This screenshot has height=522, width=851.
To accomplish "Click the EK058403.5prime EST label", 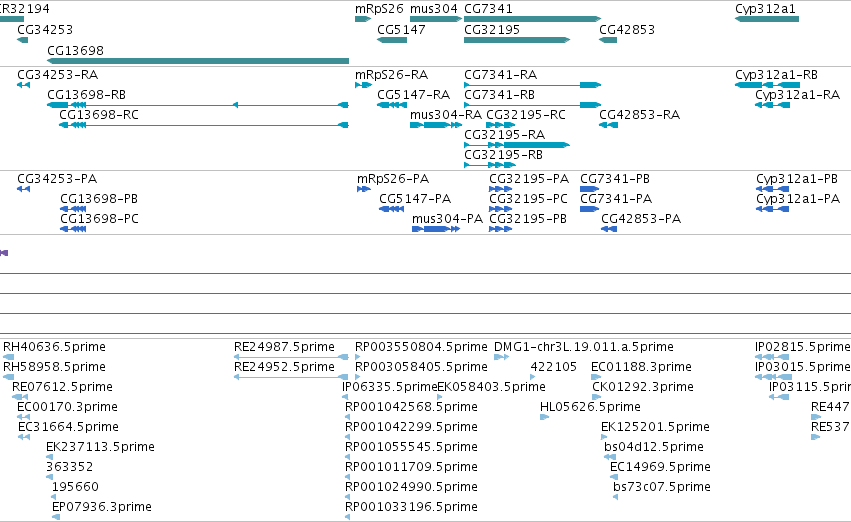I will 491,387.
